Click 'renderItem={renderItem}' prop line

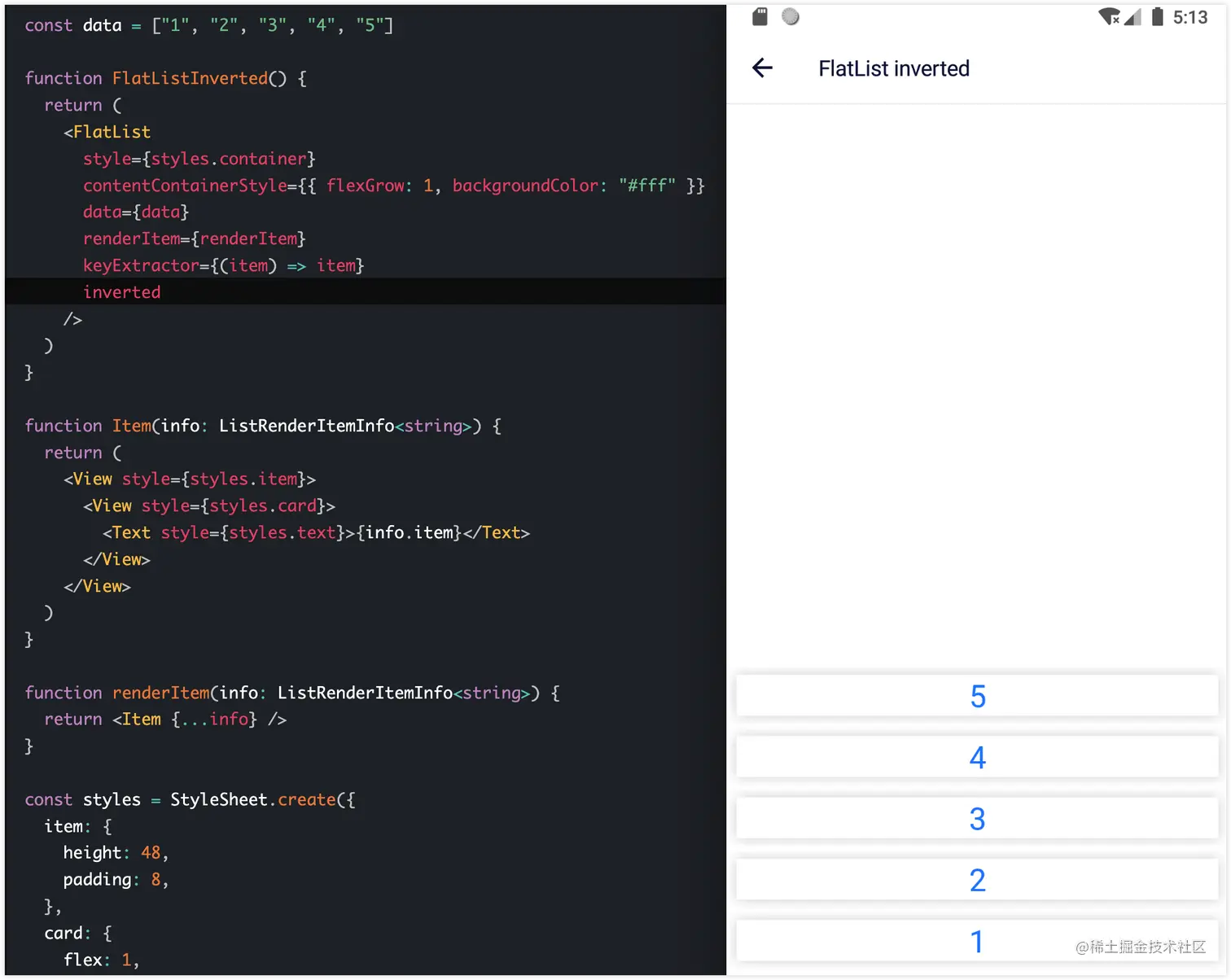tap(195, 239)
